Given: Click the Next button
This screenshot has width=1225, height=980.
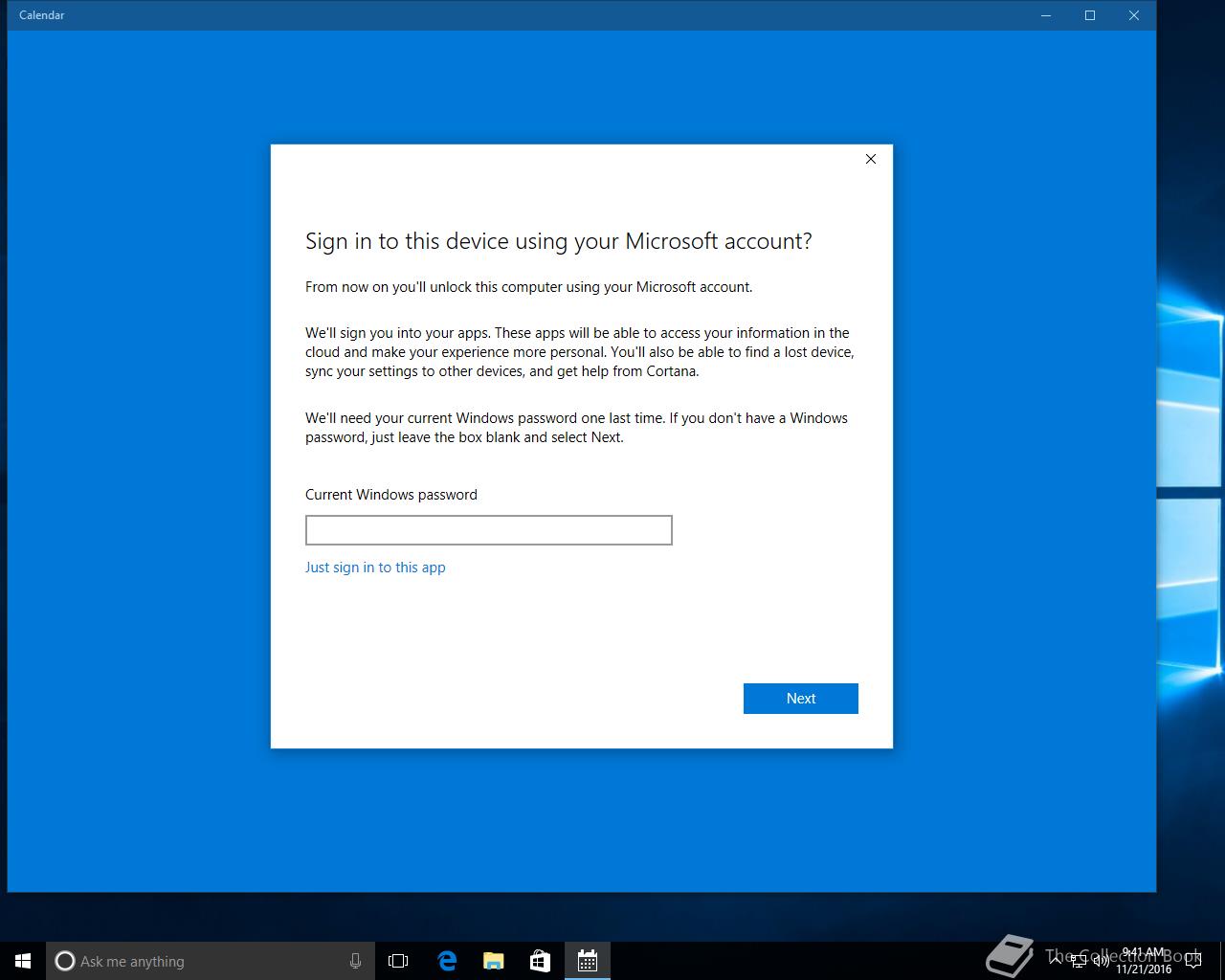Looking at the screenshot, I should coord(800,699).
